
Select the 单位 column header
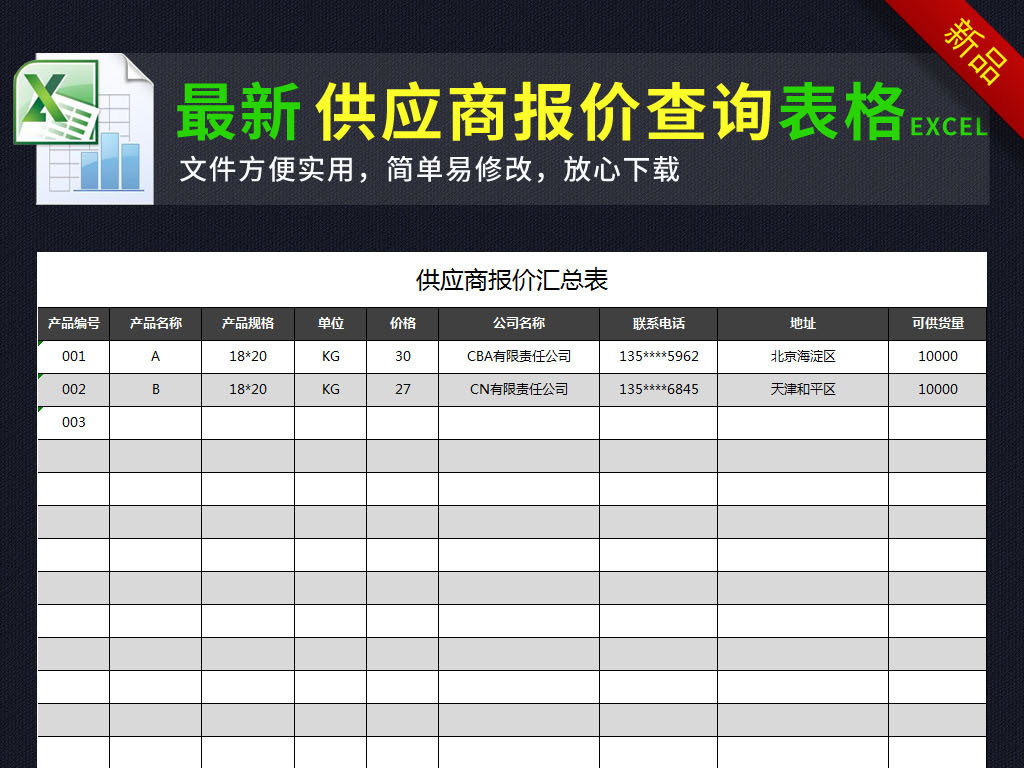tap(330, 323)
